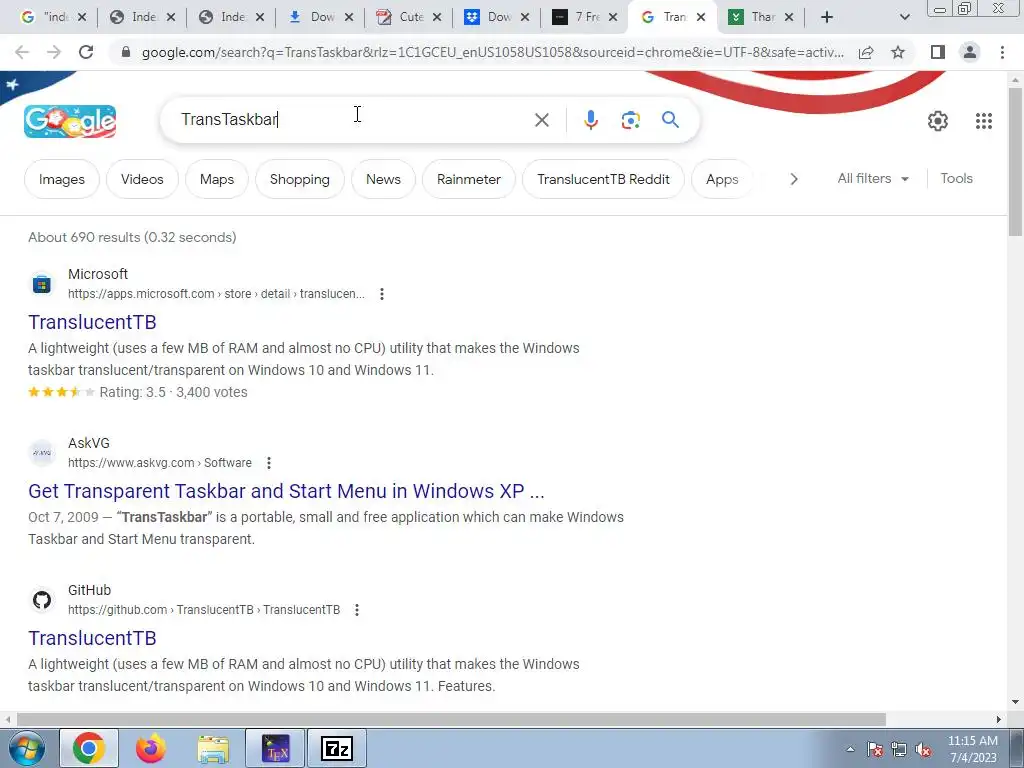Open the GitHub TranslucentTB result
This screenshot has height=768, width=1024.
click(x=92, y=638)
